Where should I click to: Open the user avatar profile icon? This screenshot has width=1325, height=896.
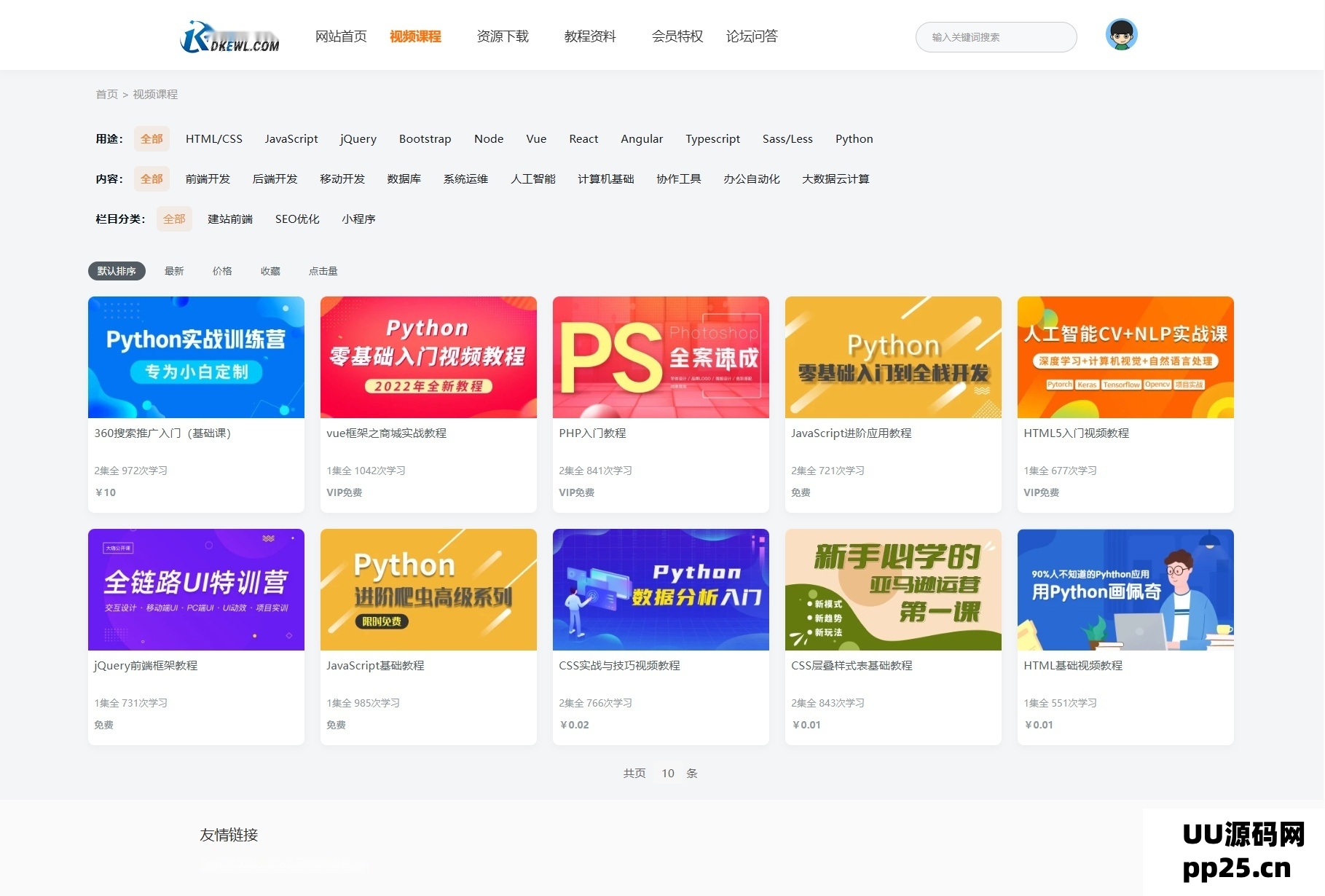tap(1120, 35)
